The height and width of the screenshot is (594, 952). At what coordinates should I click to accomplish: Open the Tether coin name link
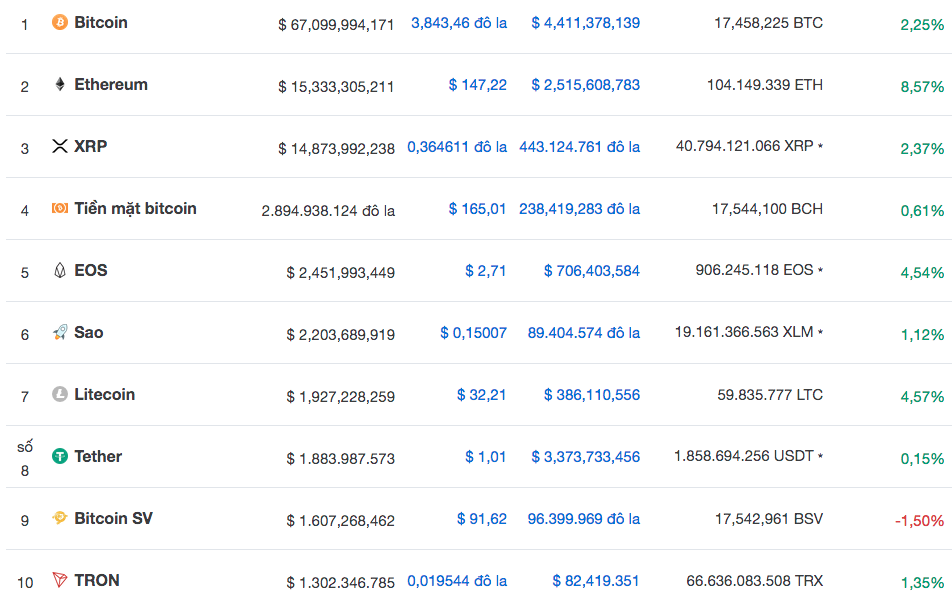coord(98,456)
